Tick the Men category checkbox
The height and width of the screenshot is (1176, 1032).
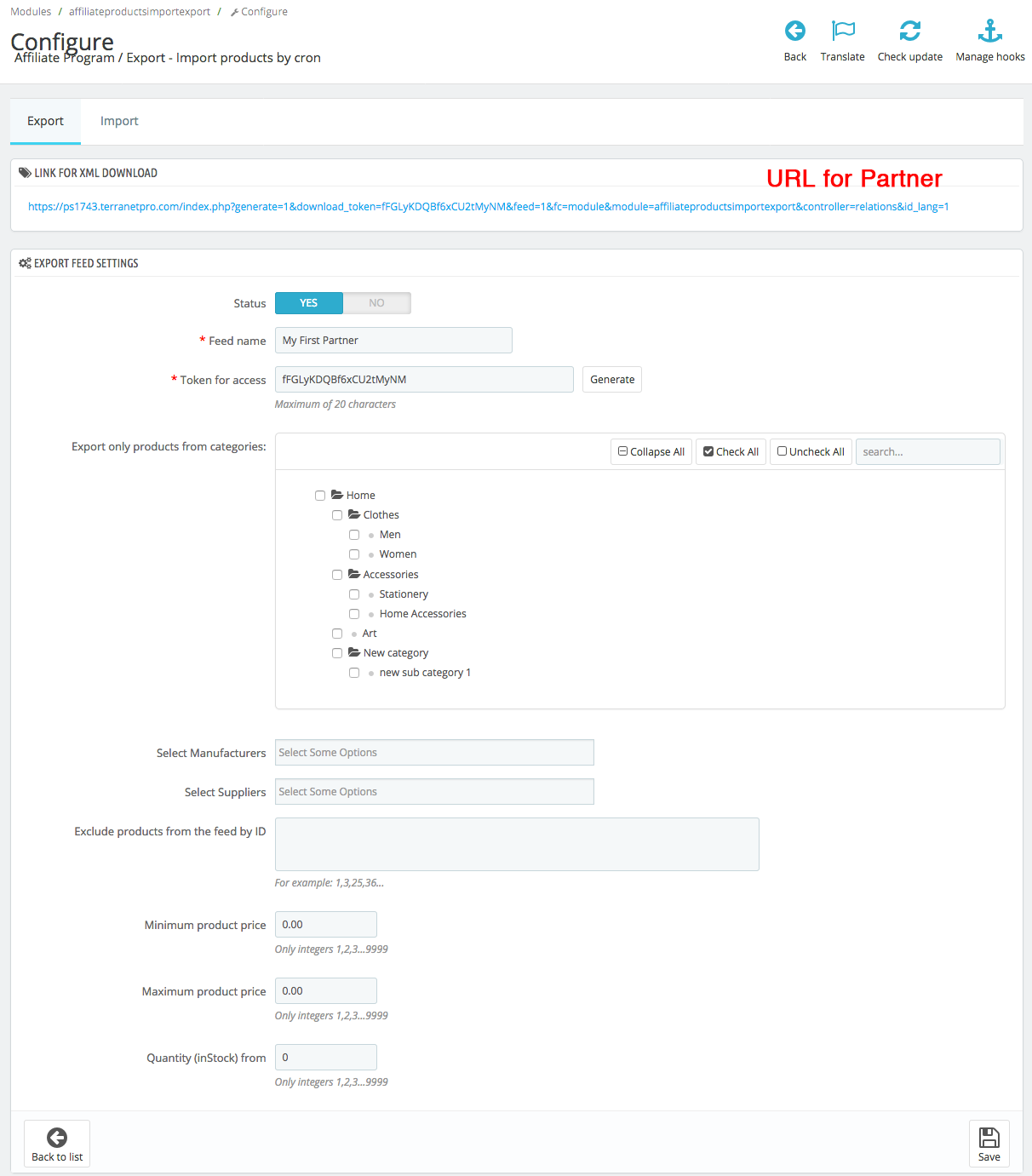[354, 535]
